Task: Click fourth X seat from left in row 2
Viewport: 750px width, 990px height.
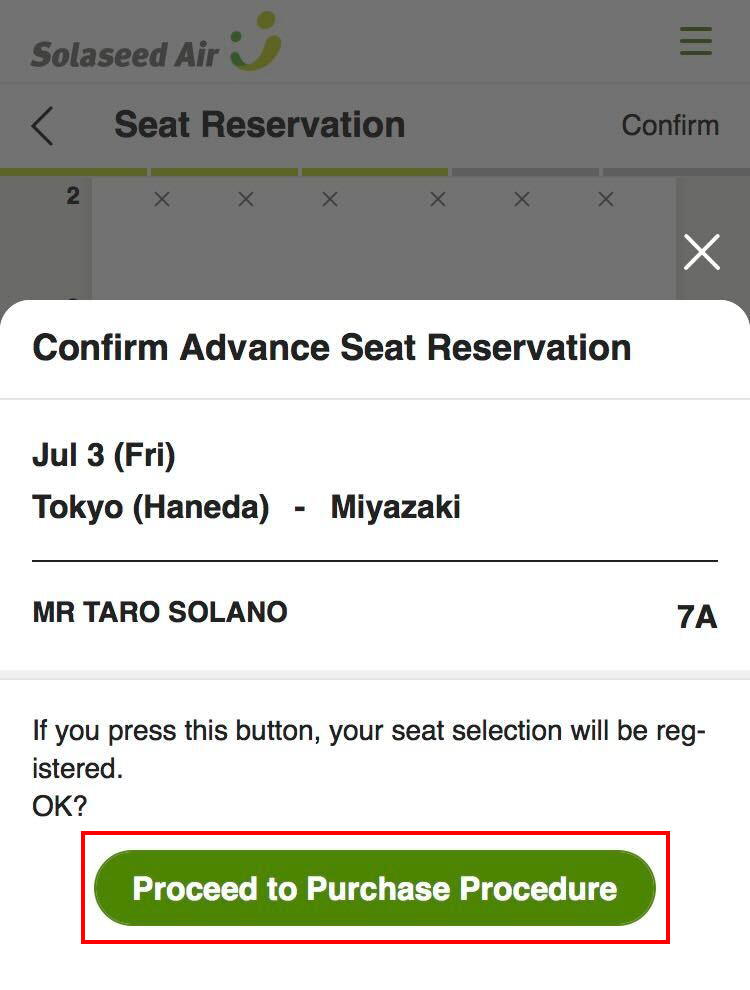Action: [437, 200]
